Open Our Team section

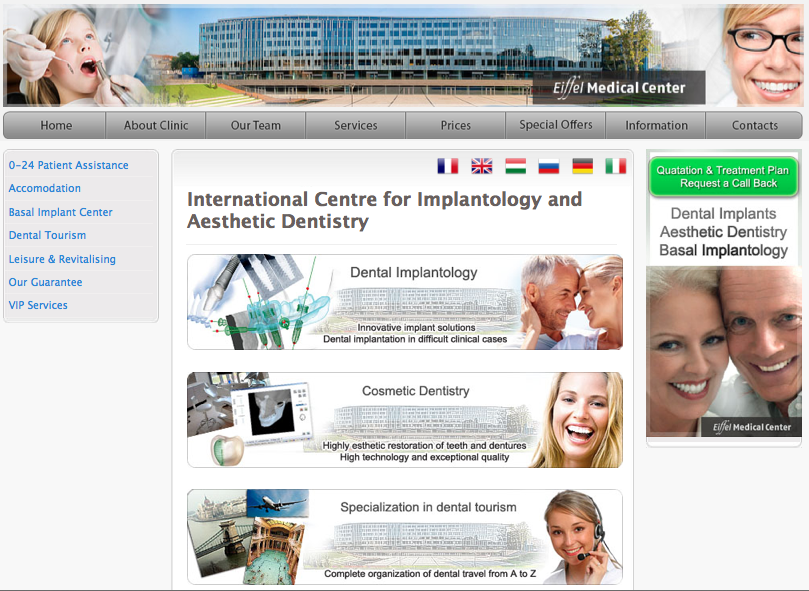256,125
